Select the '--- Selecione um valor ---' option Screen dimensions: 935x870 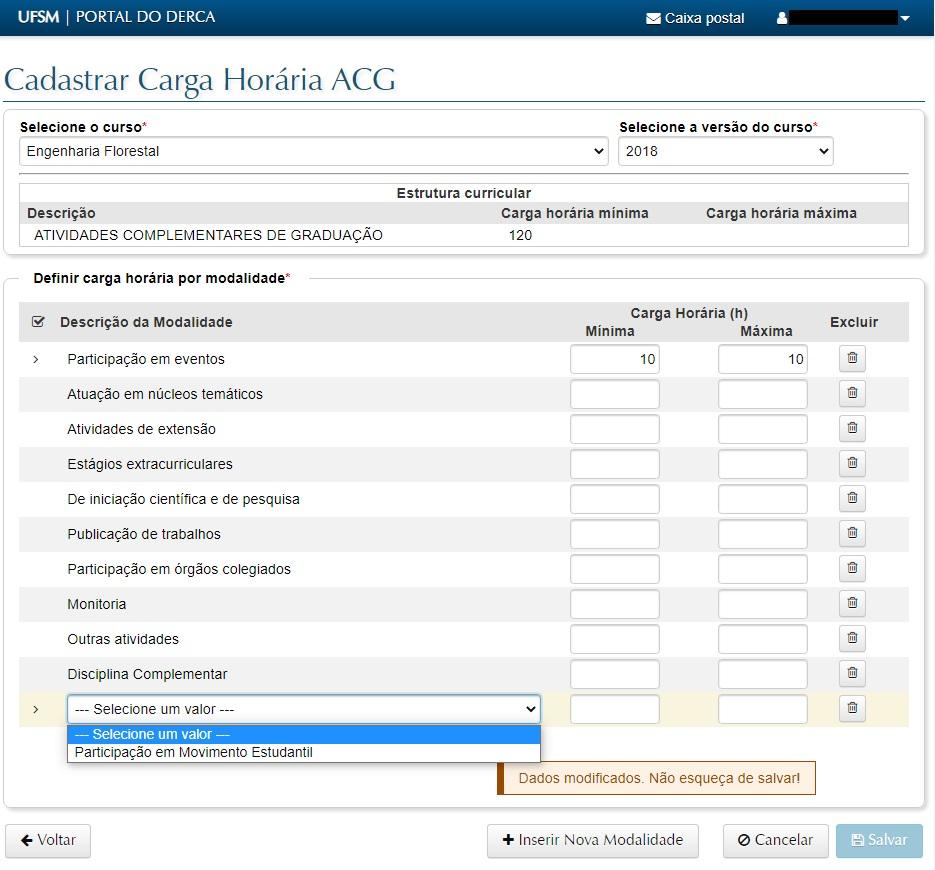[x=153, y=734]
